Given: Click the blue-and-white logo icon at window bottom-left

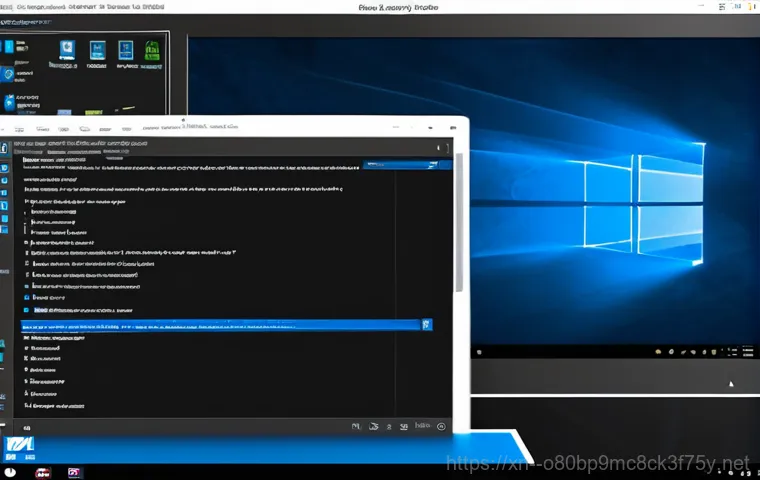Looking at the screenshot, I should [19, 443].
